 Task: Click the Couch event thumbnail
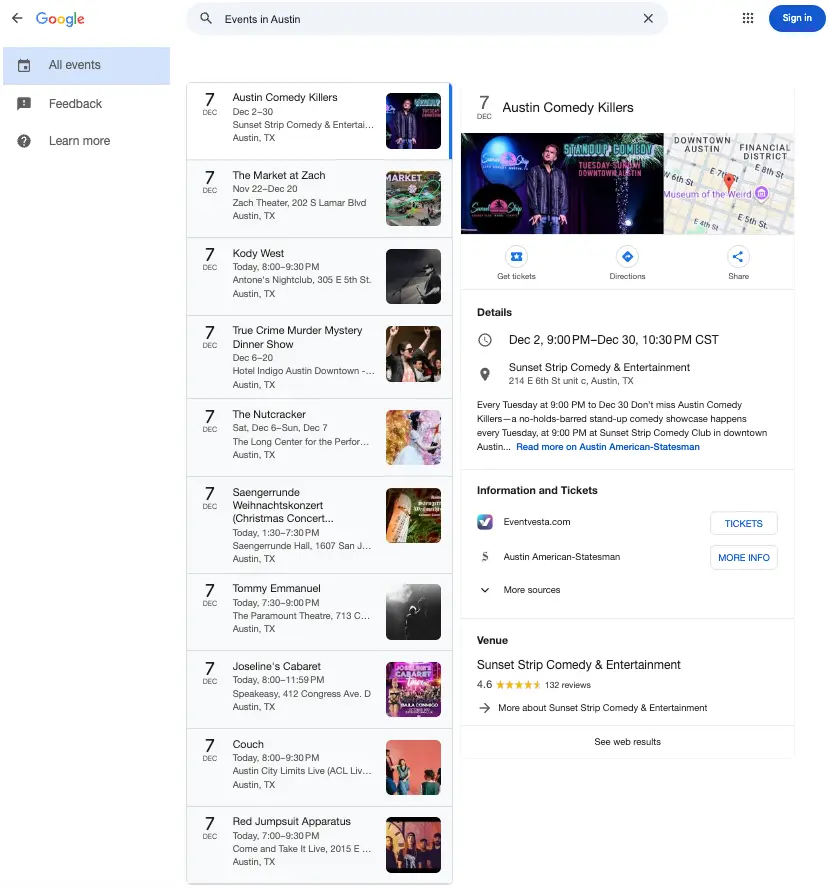click(x=413, y=768)
